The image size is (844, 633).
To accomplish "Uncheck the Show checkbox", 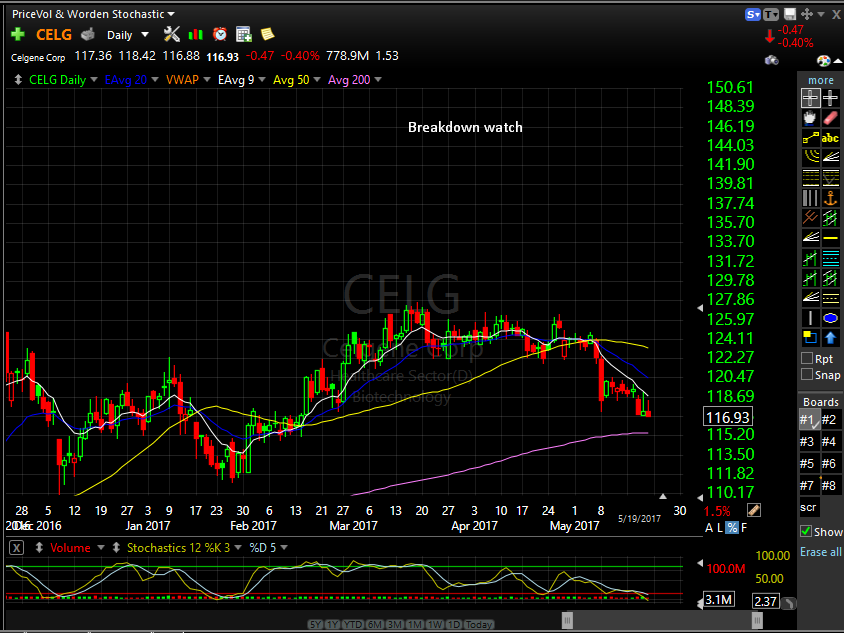I will click(x=806, y=532).
